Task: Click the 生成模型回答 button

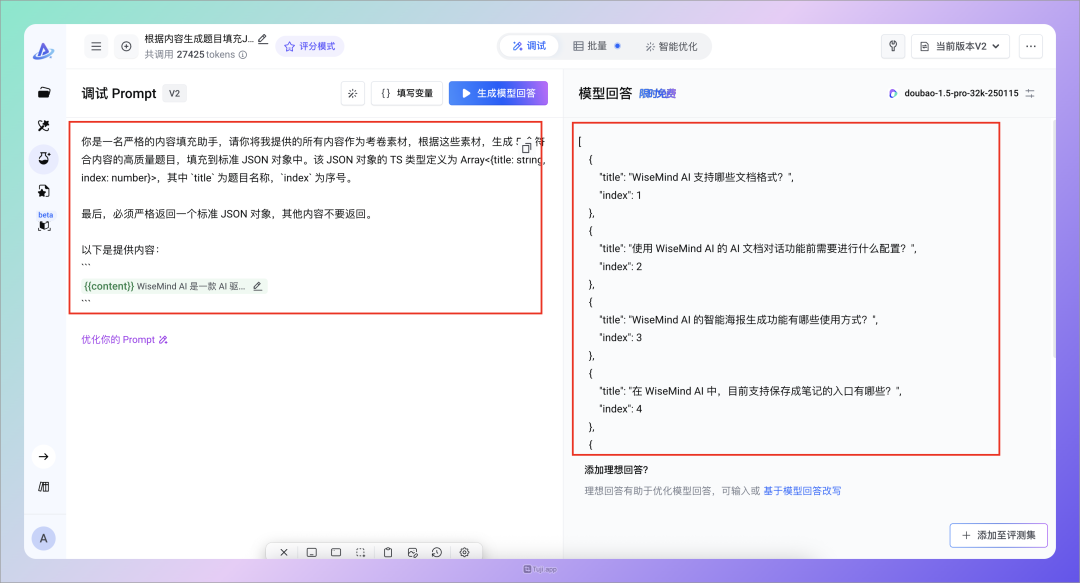Action: coord(498,93)
